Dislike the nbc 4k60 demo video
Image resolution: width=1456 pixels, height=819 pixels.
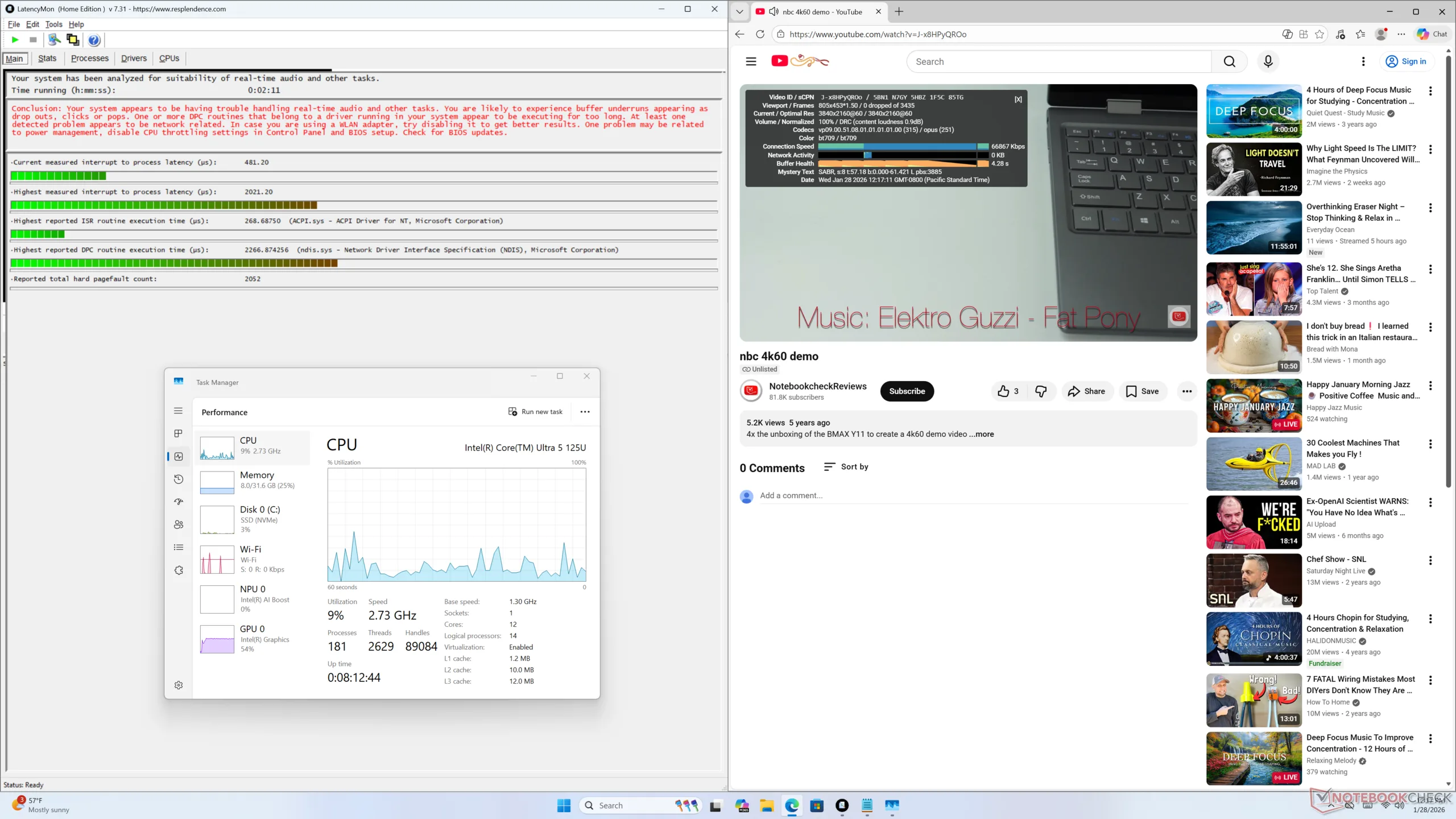tap(1041, 391)
